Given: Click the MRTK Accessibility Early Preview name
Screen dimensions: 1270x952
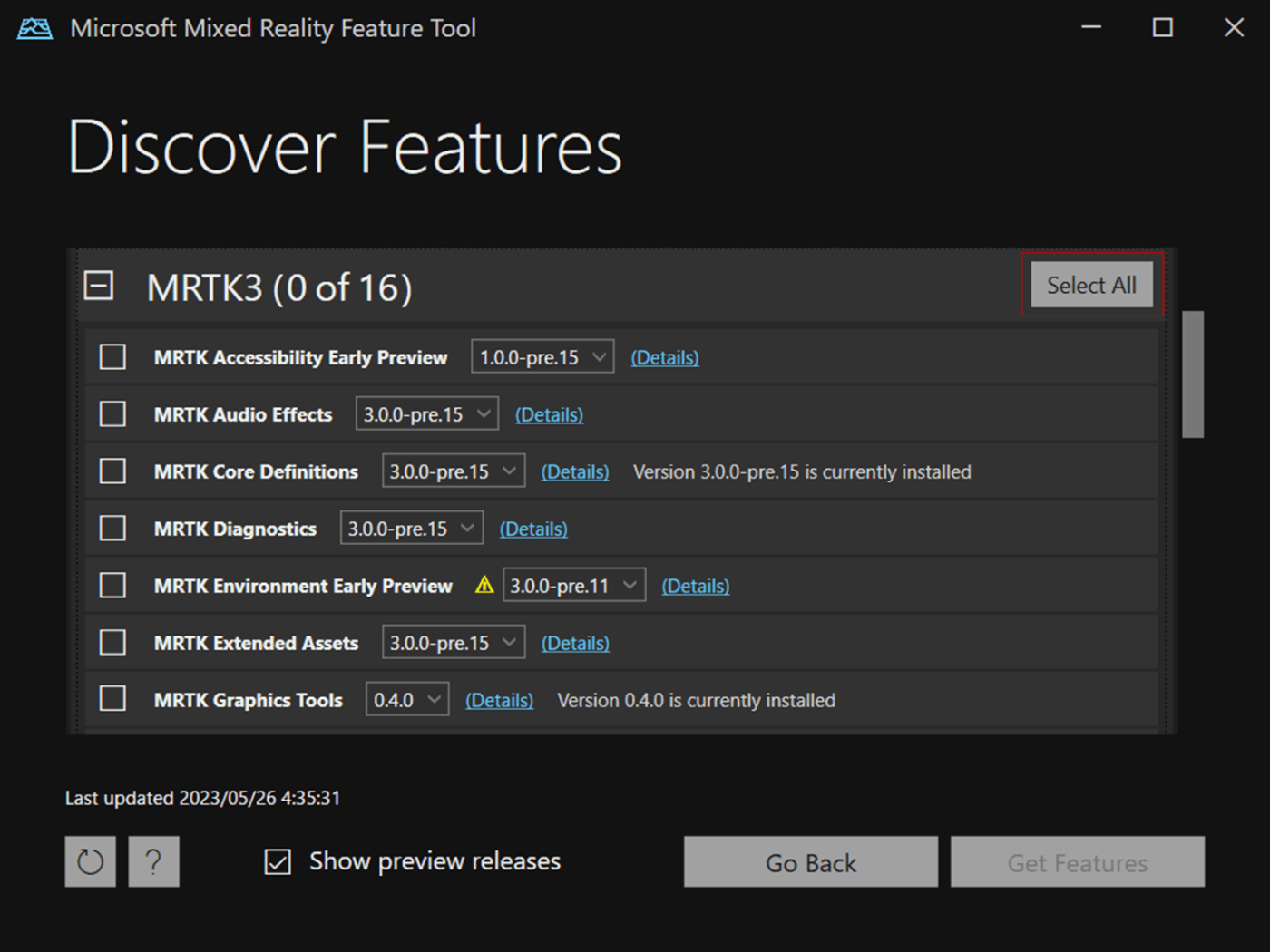Looking at the screenshot, I should point(301,357).
